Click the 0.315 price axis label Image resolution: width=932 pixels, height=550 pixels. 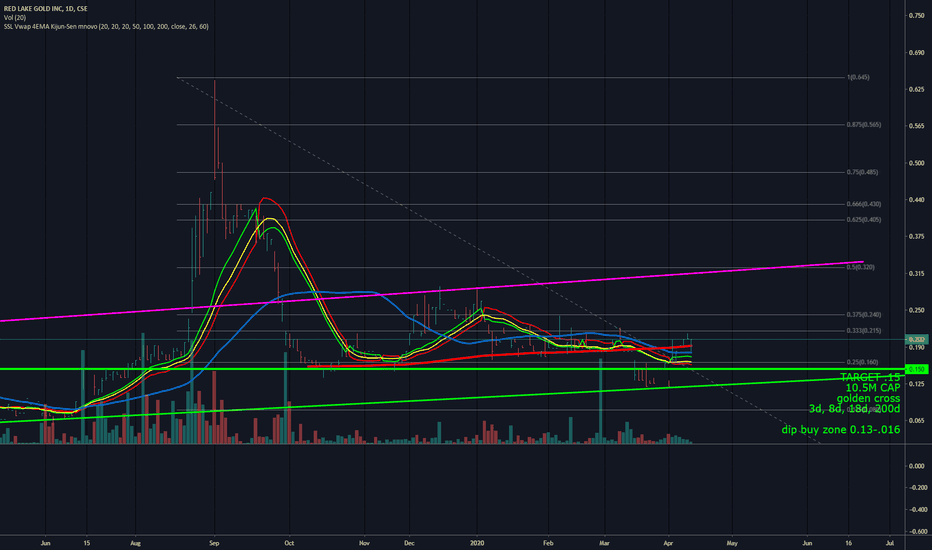[916, 274]
